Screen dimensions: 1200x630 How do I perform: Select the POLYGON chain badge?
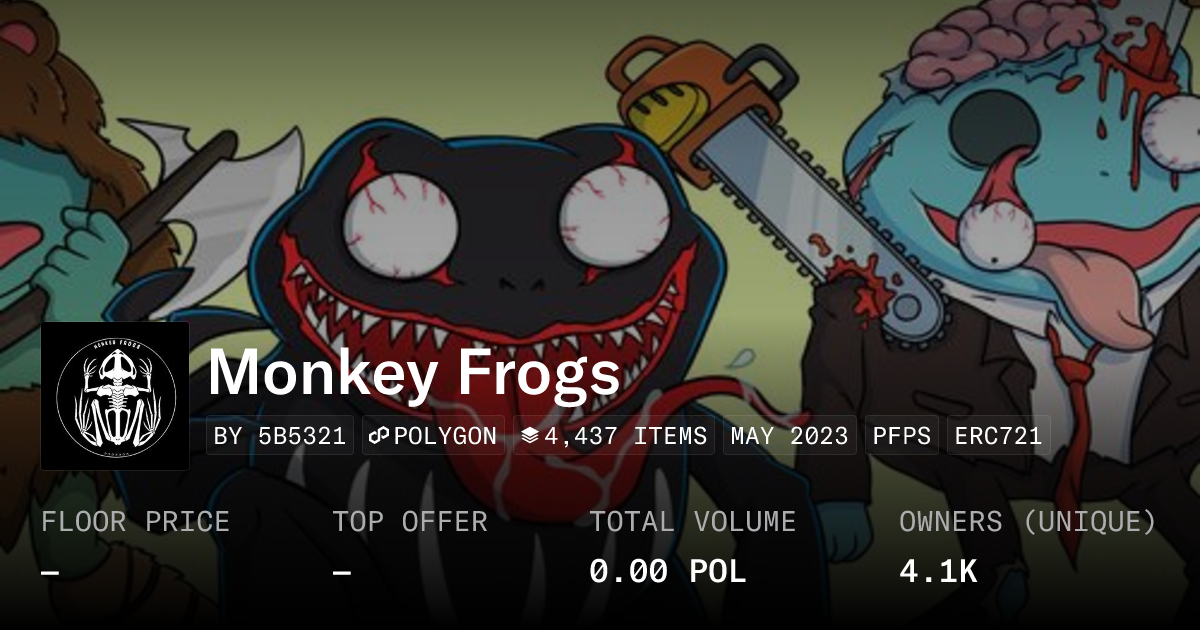(433, 436)
